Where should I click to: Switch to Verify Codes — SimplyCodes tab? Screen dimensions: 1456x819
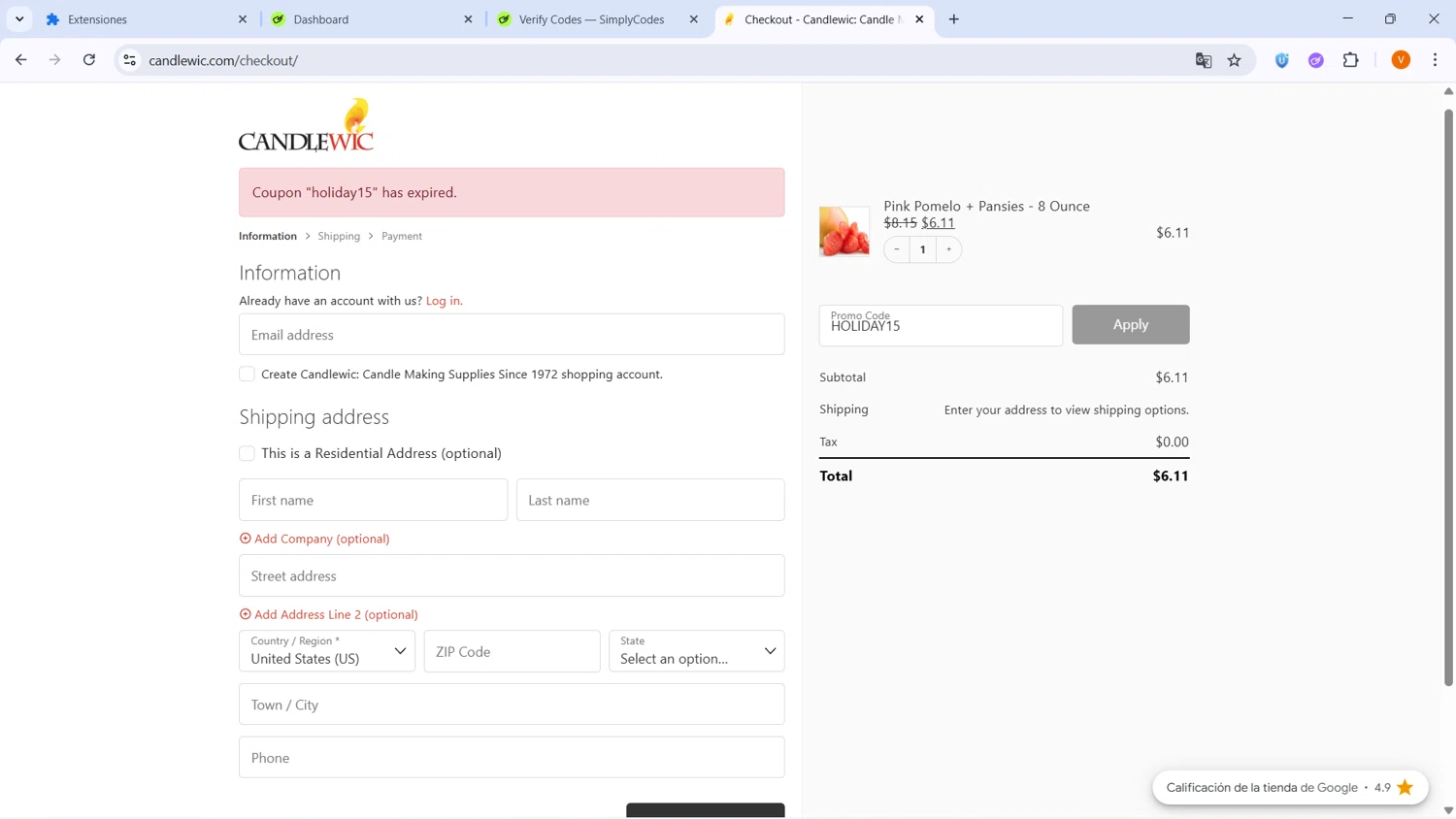click(597, 19)
